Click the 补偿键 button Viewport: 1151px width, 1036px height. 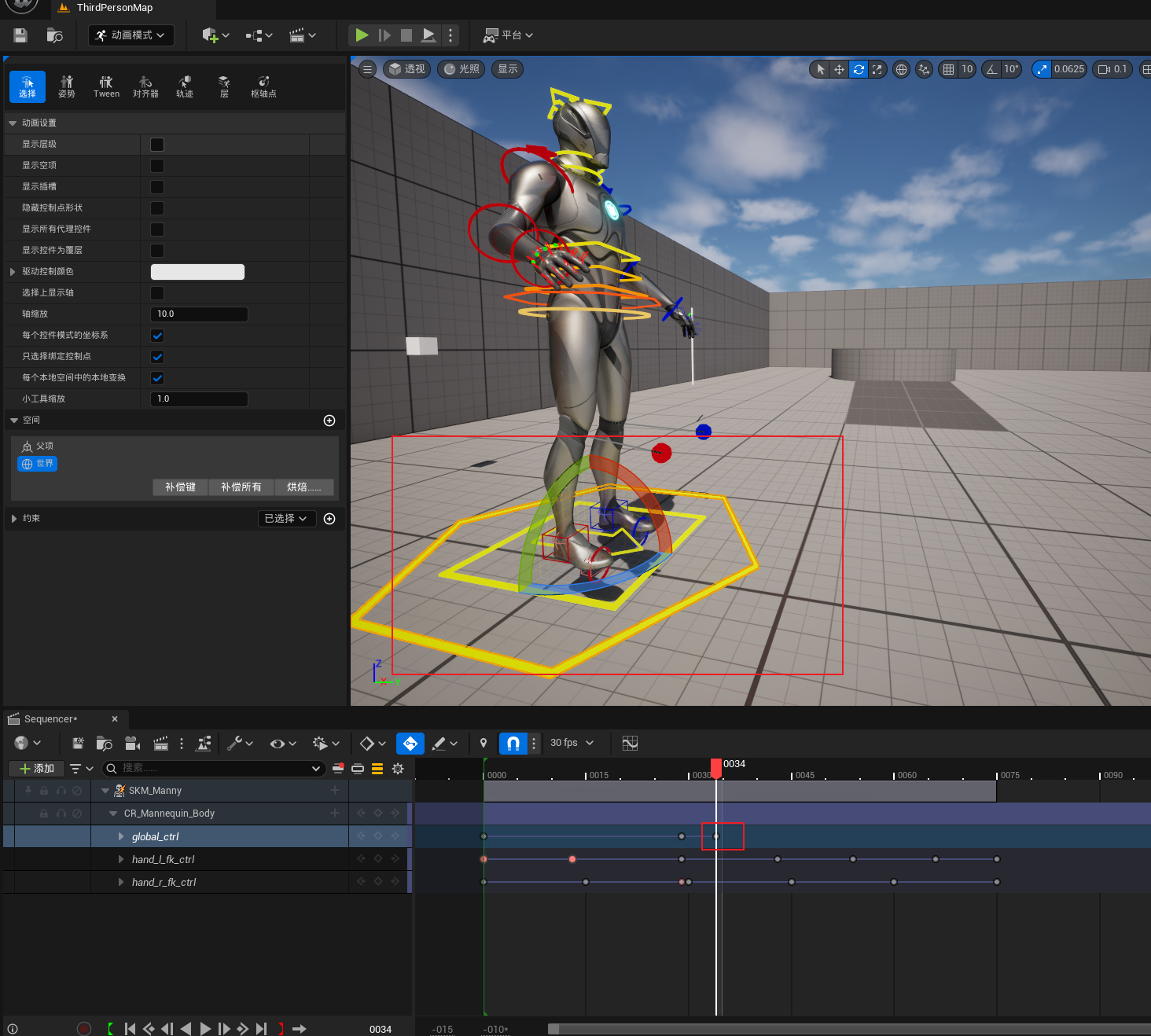(x=180, y=487)
